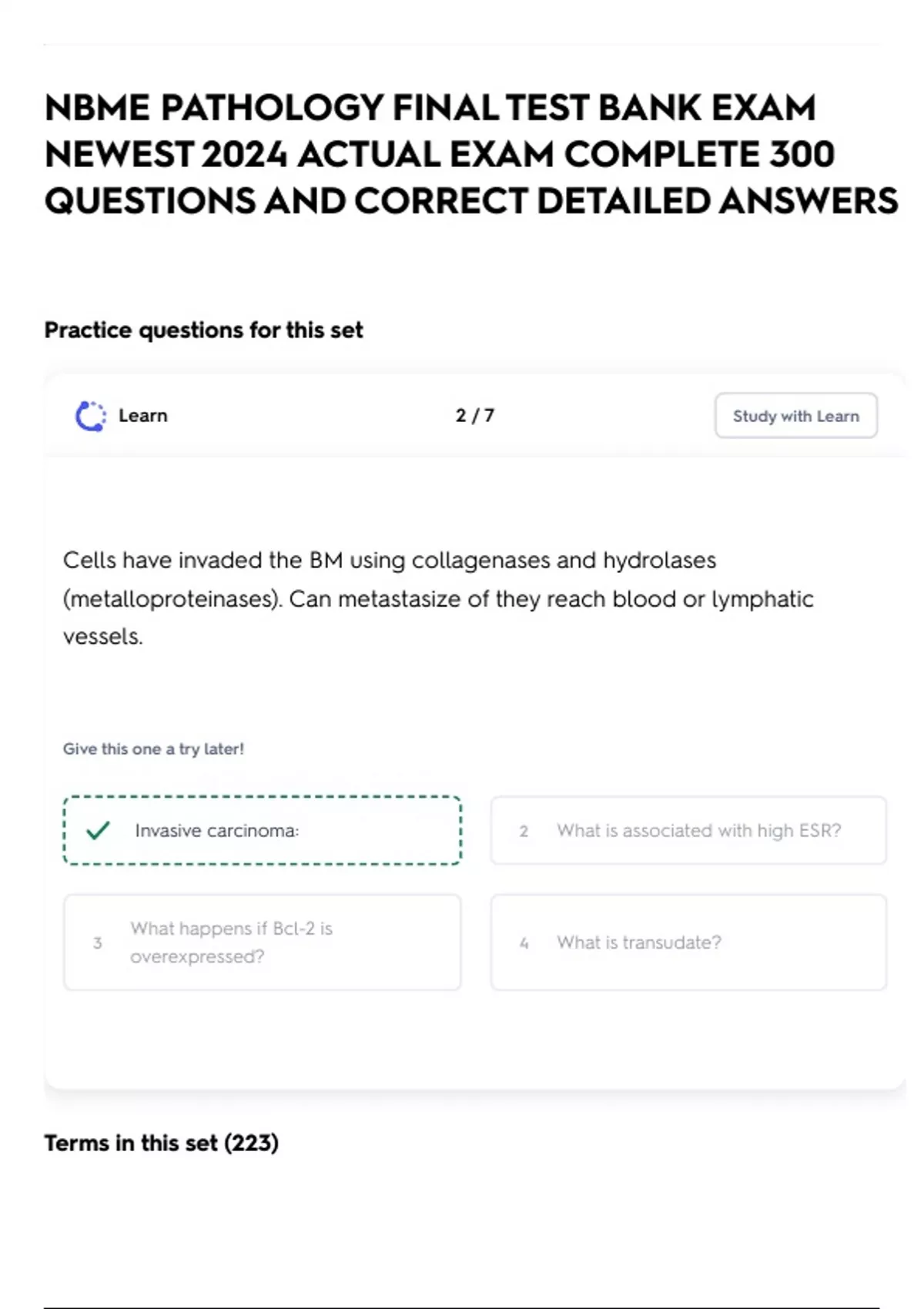The image size is (924, 1309).
Task: Click the divider line below the Terms heading
Action: pos(460,1307)
